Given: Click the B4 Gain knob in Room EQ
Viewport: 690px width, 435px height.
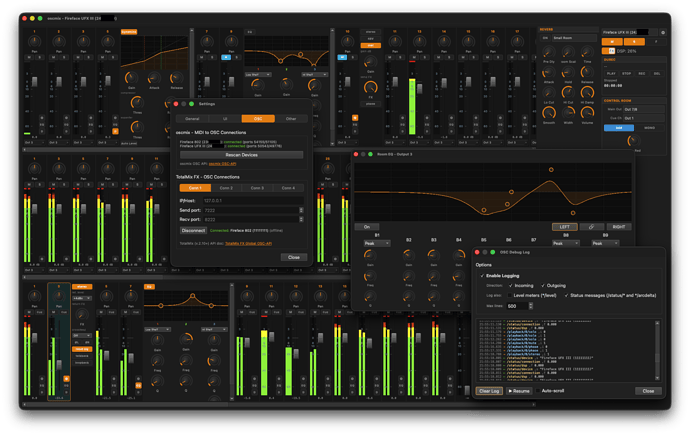Looking at the screenshot, I should (x=459, y=255).
